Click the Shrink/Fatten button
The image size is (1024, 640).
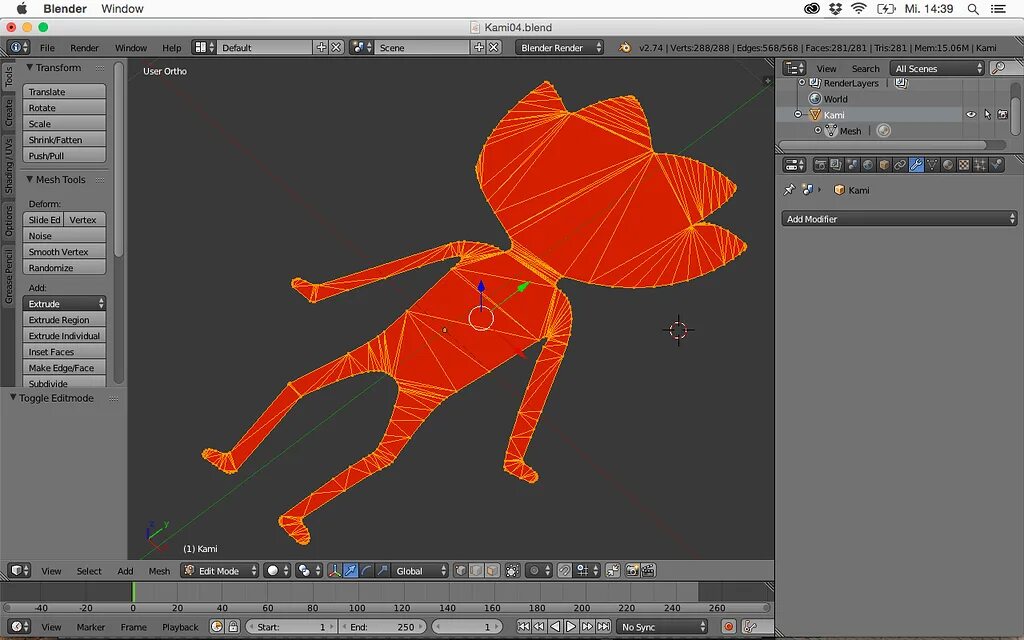(x=64, y=140)
